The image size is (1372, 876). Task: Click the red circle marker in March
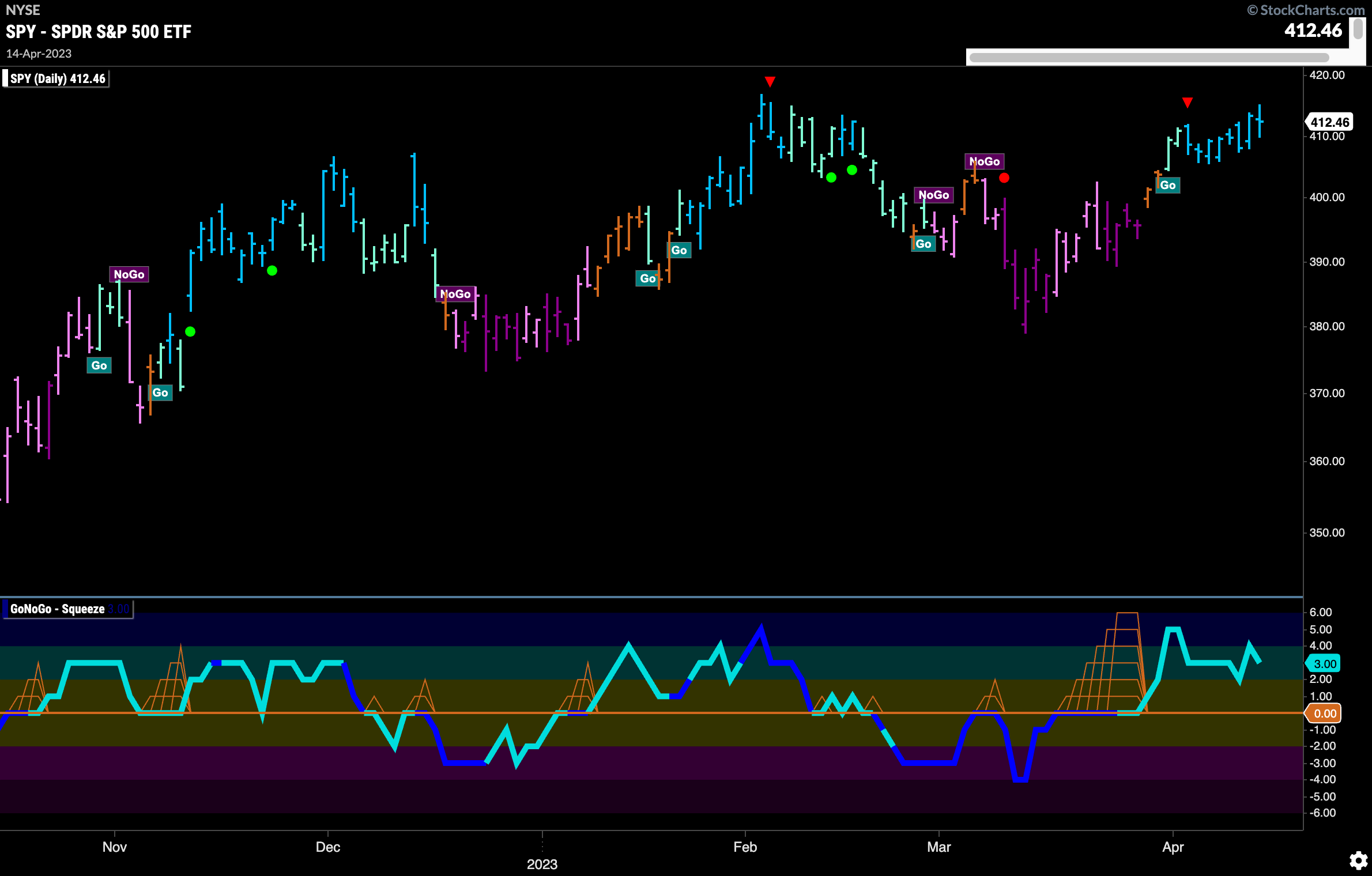pos(1004,178)
